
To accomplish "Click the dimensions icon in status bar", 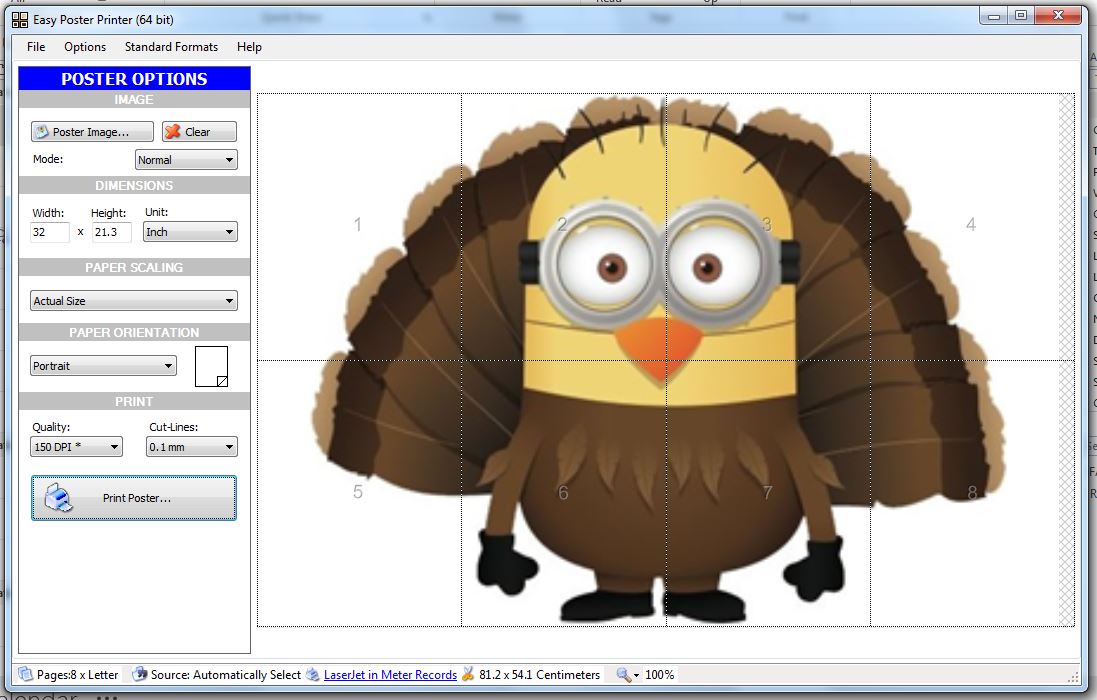I will [468, 674].
